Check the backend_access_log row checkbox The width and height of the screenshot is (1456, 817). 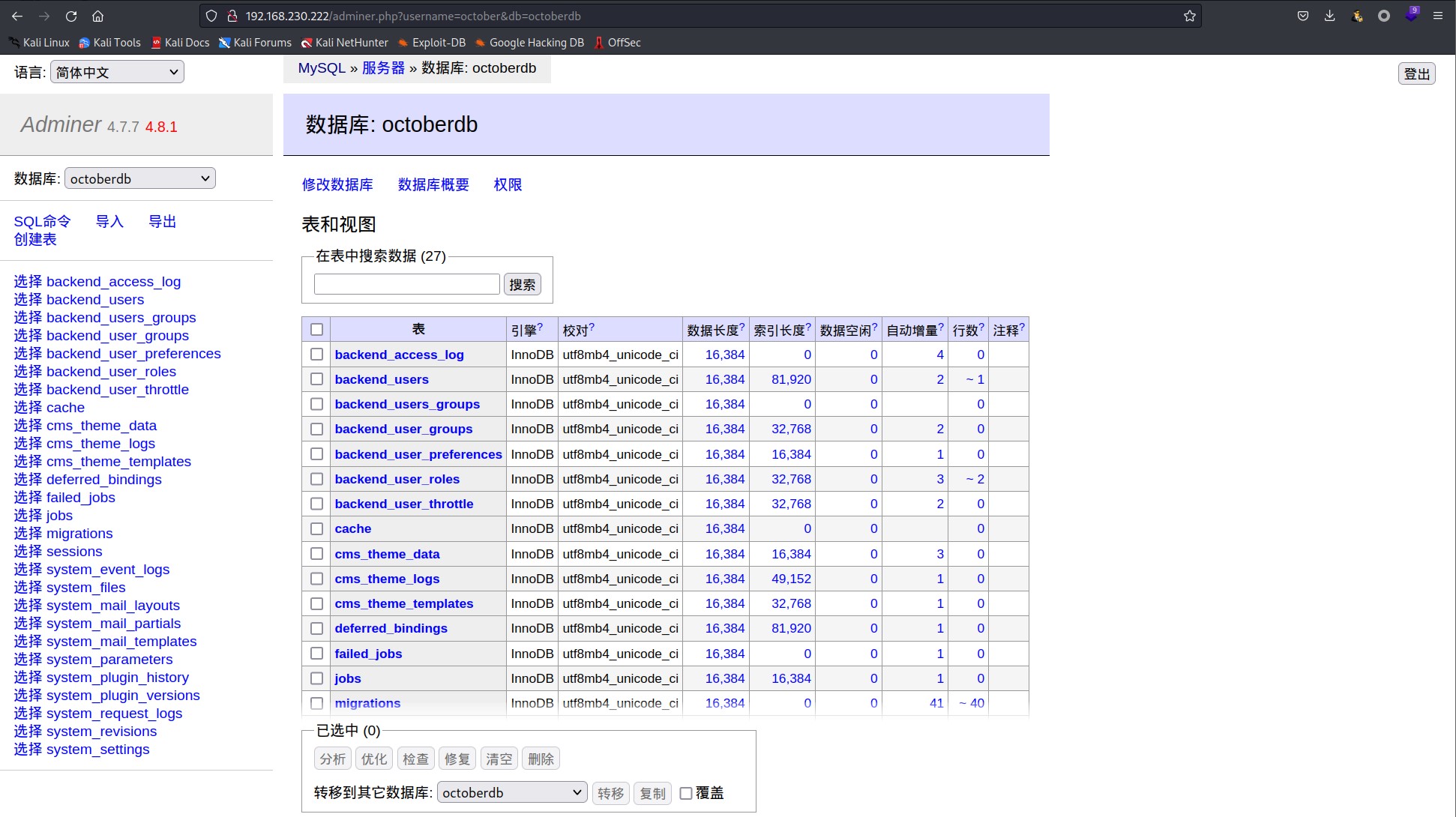pyautogui.click(x=316, y=354)
